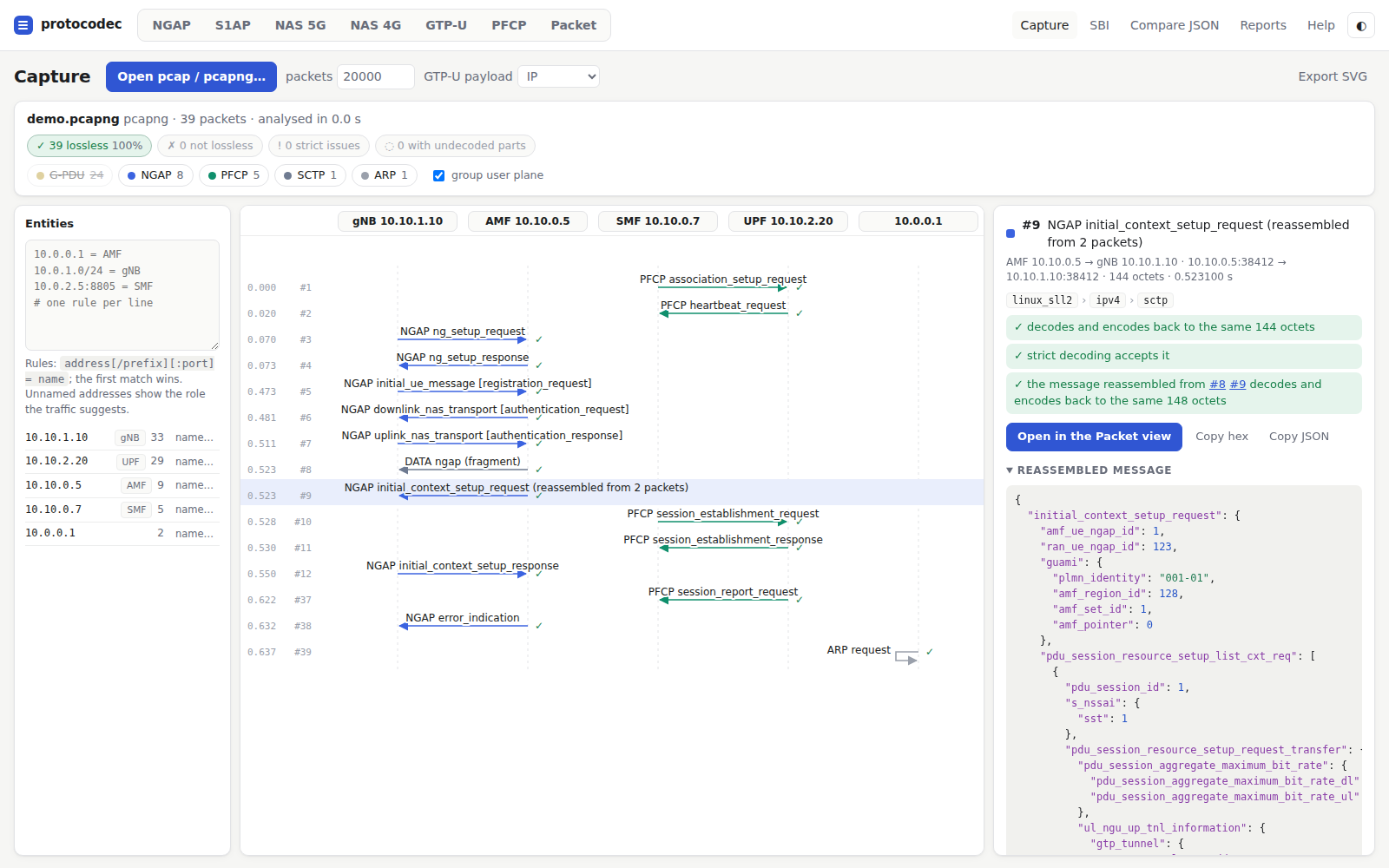Screen dimensions: 1389x868
Task: Select the AMF 10.10.0.5 column header
Action: coord(528,221)
